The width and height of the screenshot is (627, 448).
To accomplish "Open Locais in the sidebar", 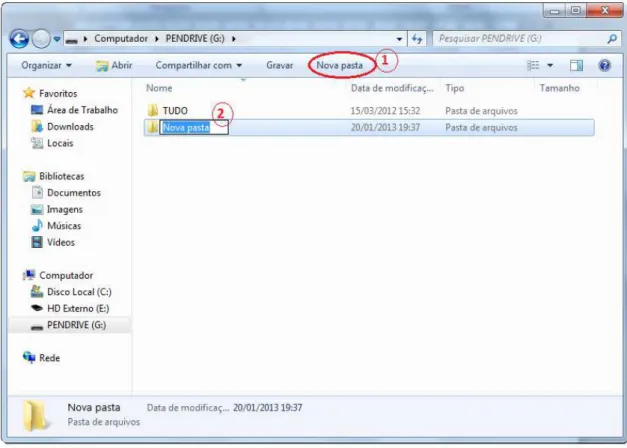I will [x=60, y=143].
